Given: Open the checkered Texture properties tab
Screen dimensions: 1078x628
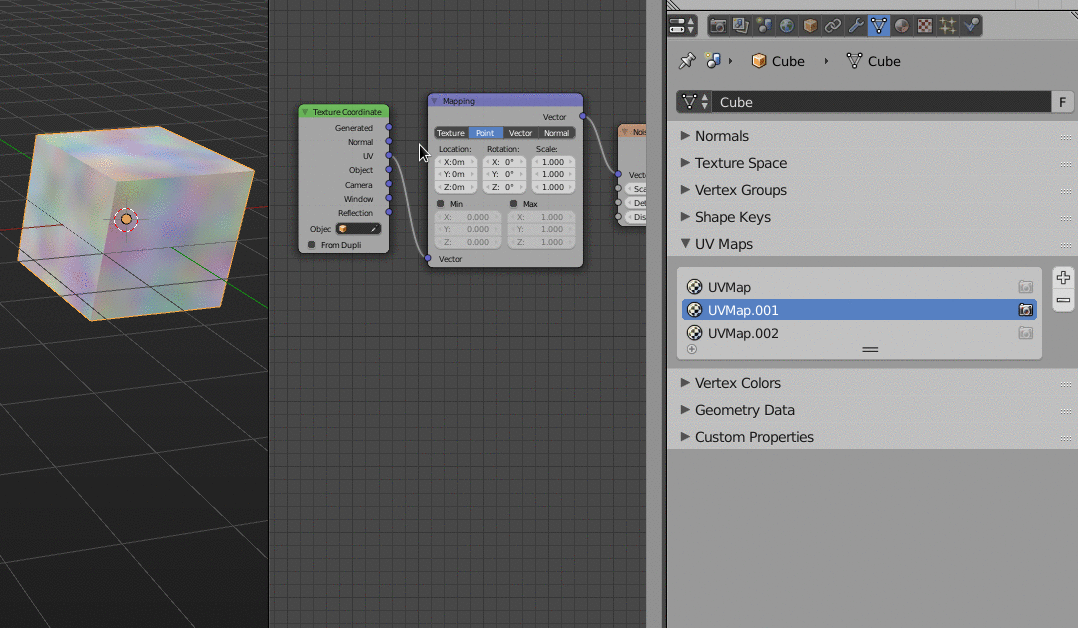Looking at the screenshot, I should pyautogui.click(x=924, y=26).
